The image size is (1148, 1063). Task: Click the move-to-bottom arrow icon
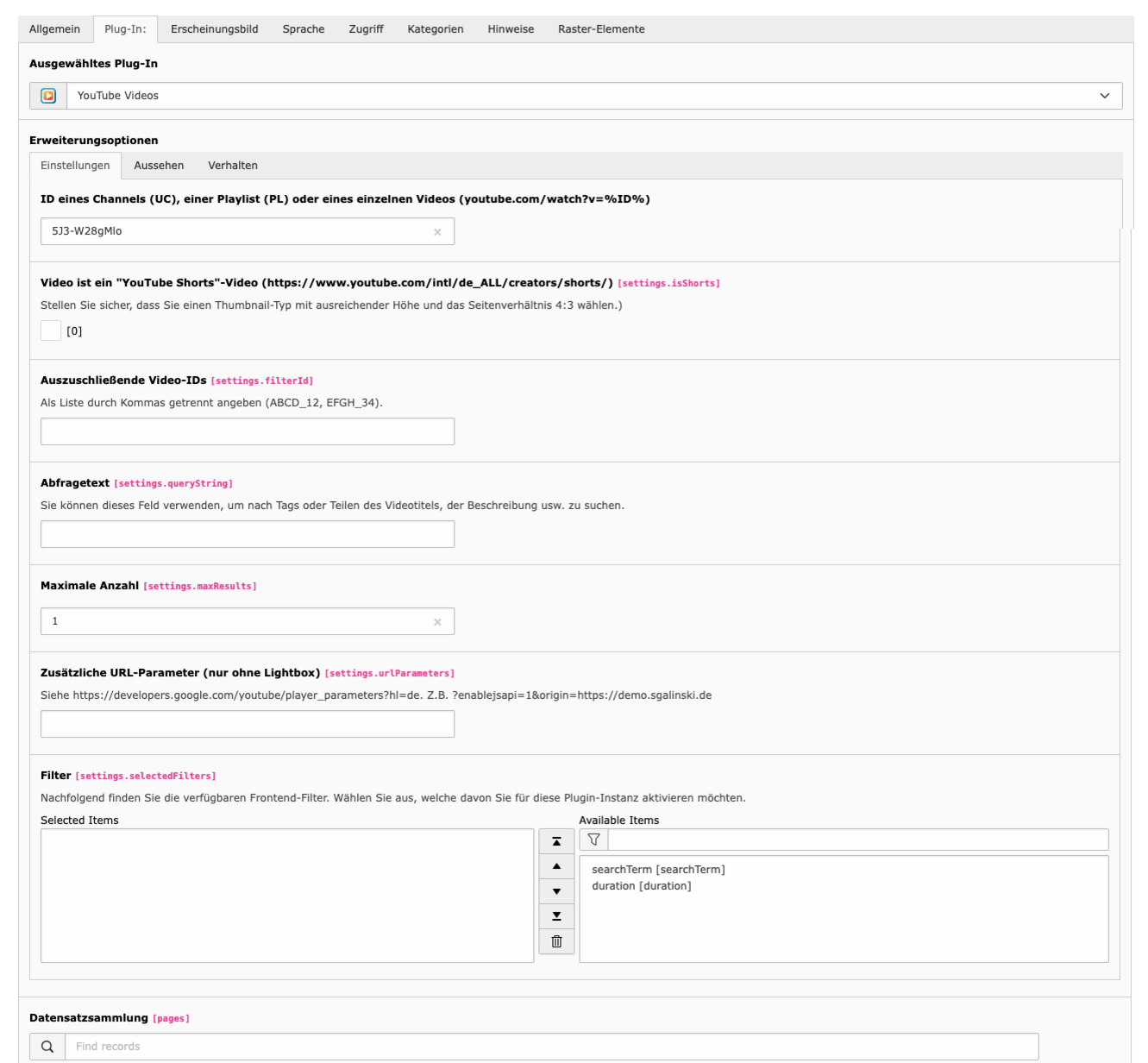click(556, 916)
